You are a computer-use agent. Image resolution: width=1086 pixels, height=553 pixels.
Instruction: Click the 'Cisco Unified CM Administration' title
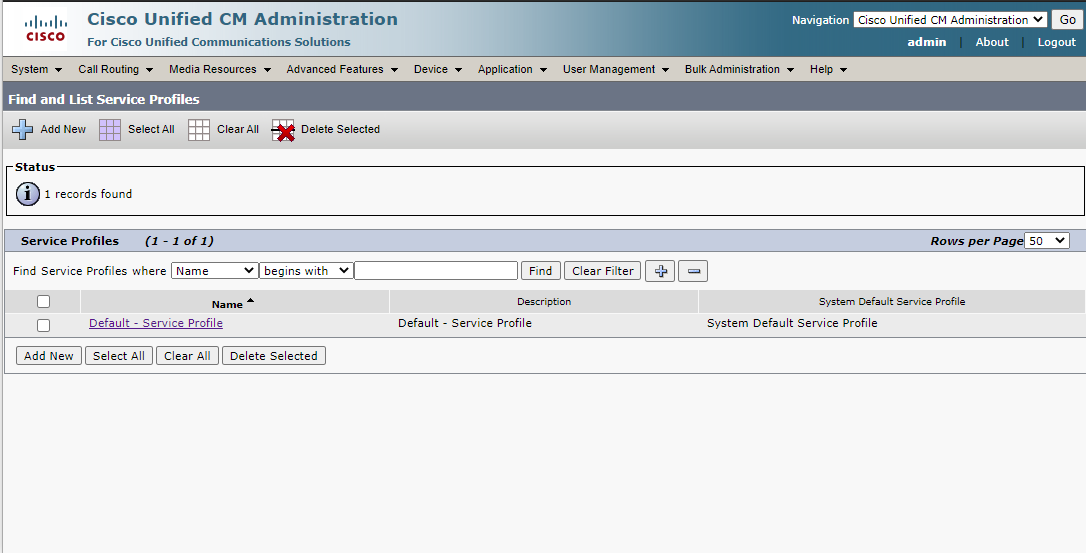pos(242,19)
